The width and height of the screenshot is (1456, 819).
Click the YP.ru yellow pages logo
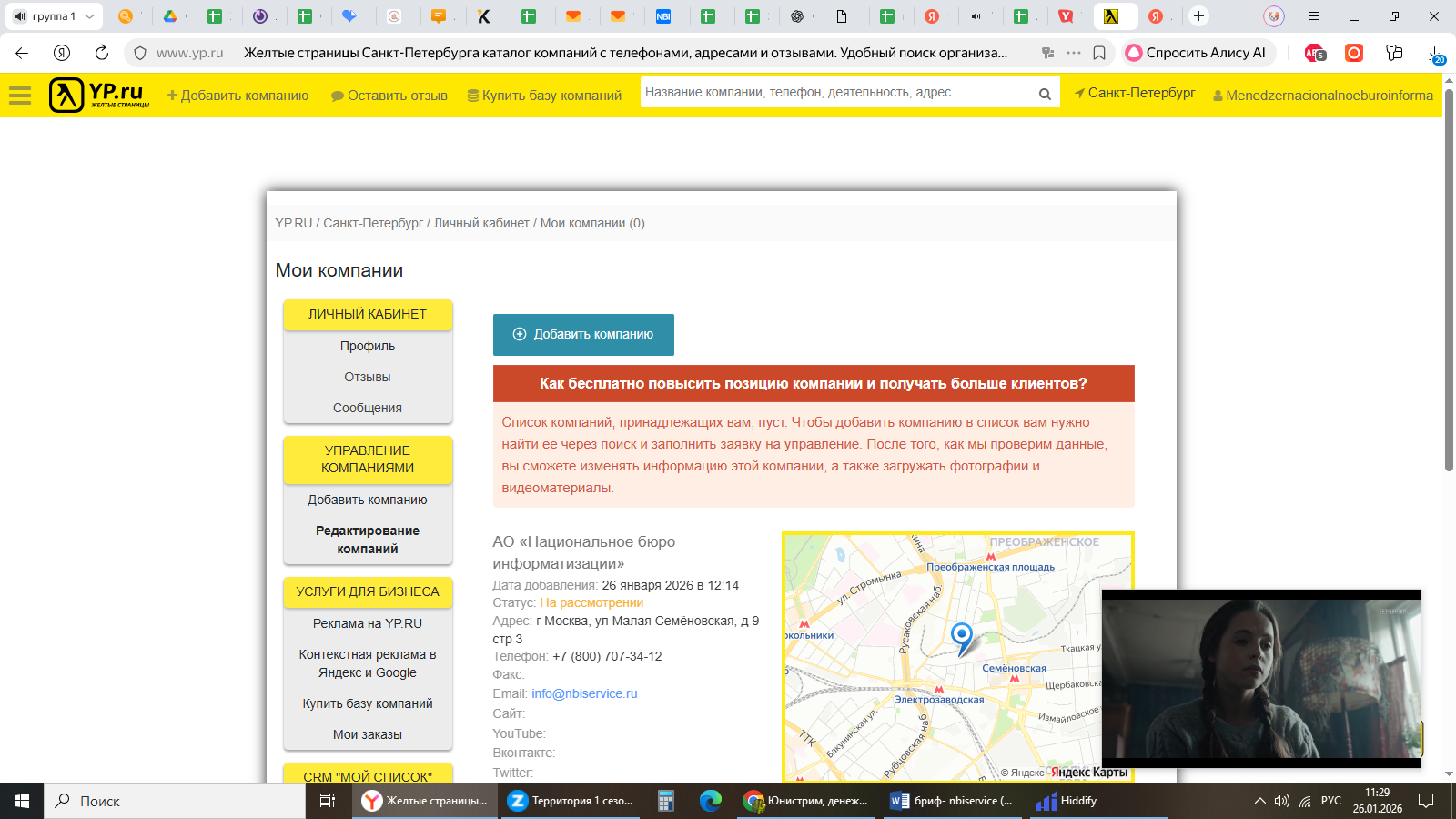99,95
